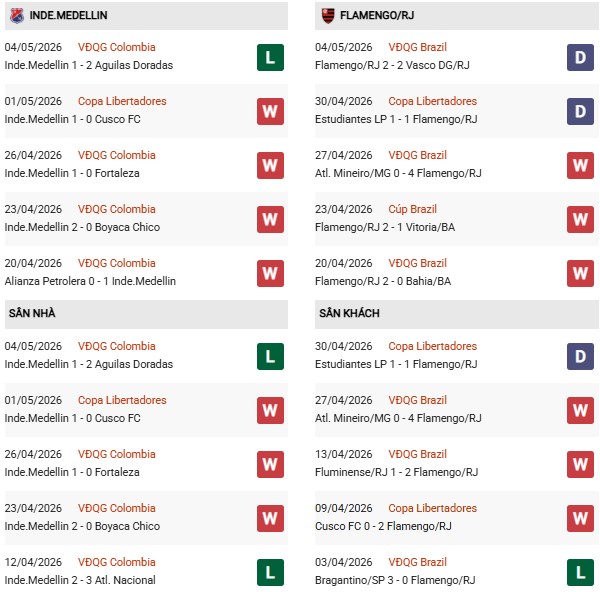Click the W badge for Cusco FC 0-2 Flamengo
Image resolution: width=600 pixels, height=592 pixels.
click(x=580, y=519)
